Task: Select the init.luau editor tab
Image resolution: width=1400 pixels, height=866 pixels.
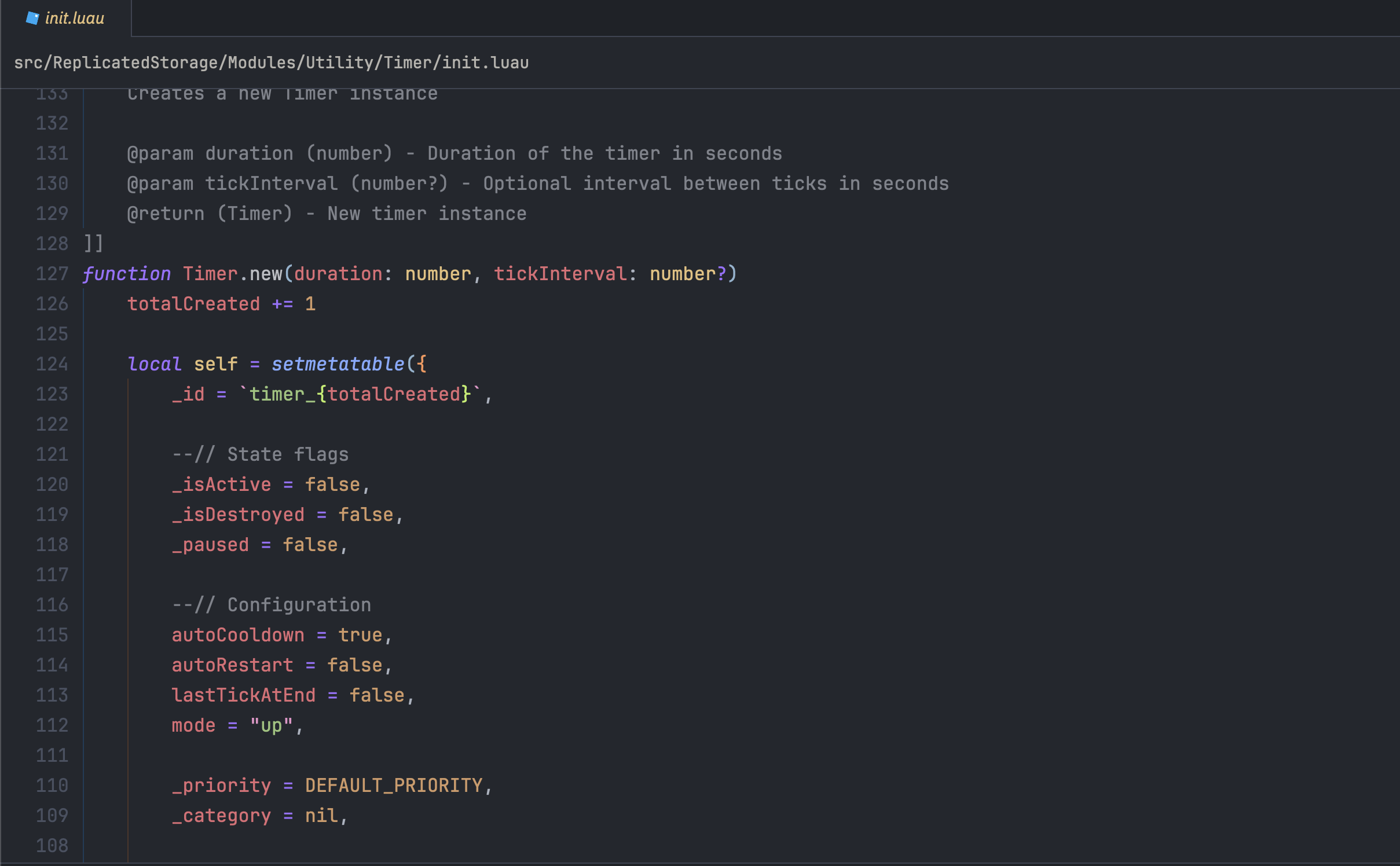Action: point(65,18)
